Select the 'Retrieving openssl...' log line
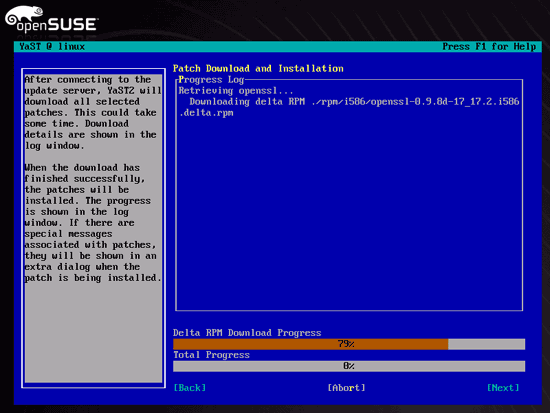 pos(236,91)
